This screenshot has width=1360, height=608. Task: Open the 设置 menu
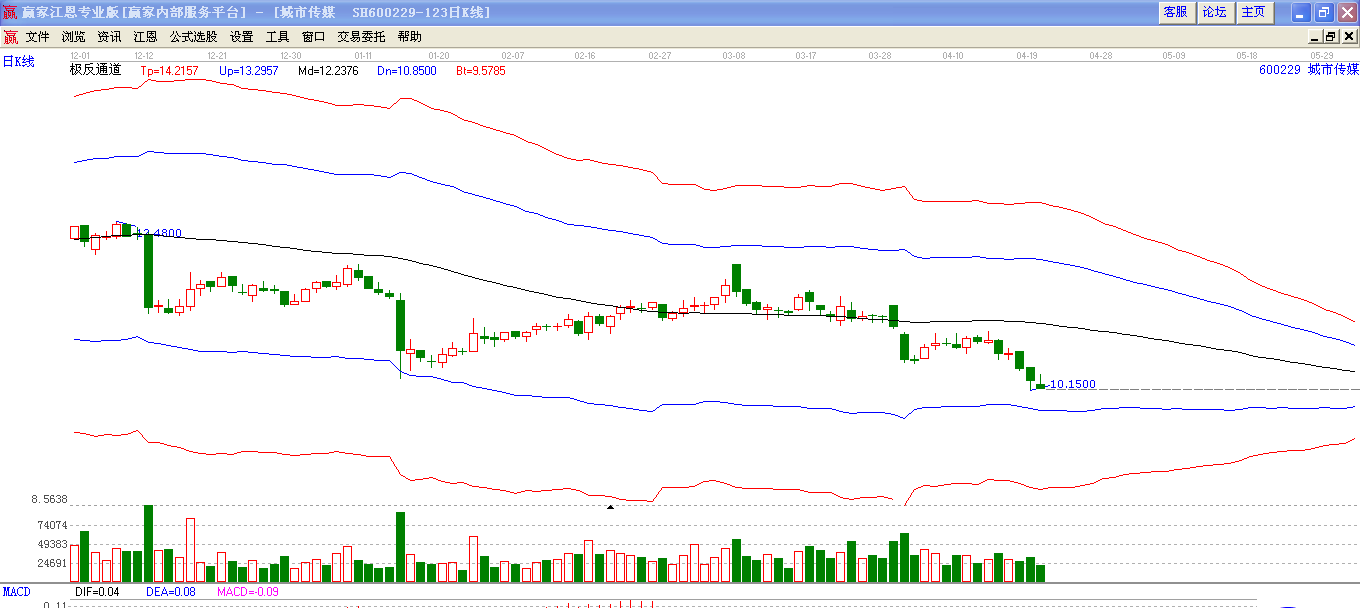[x=242, y=37]
